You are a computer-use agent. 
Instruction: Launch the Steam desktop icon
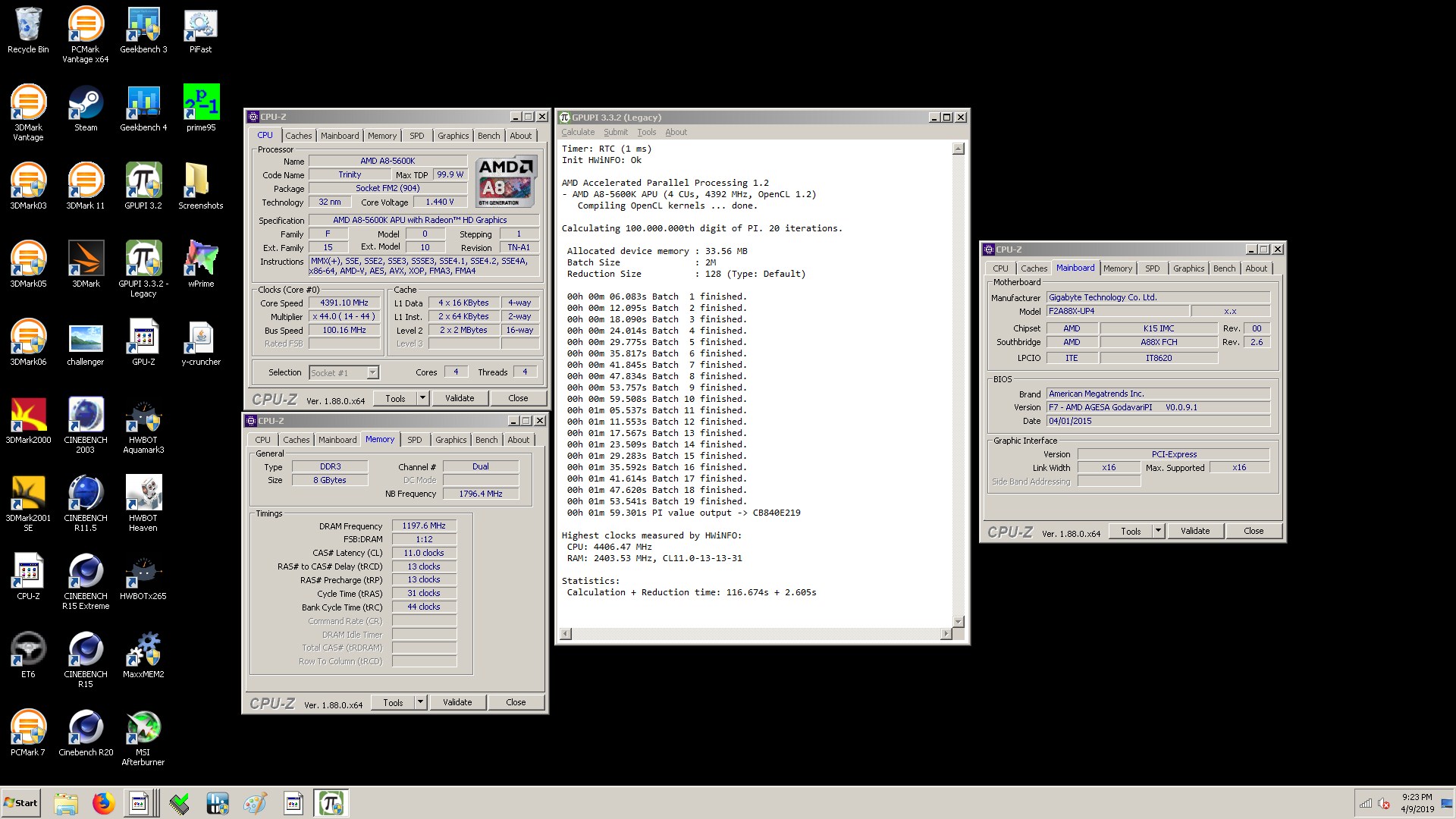86,108
